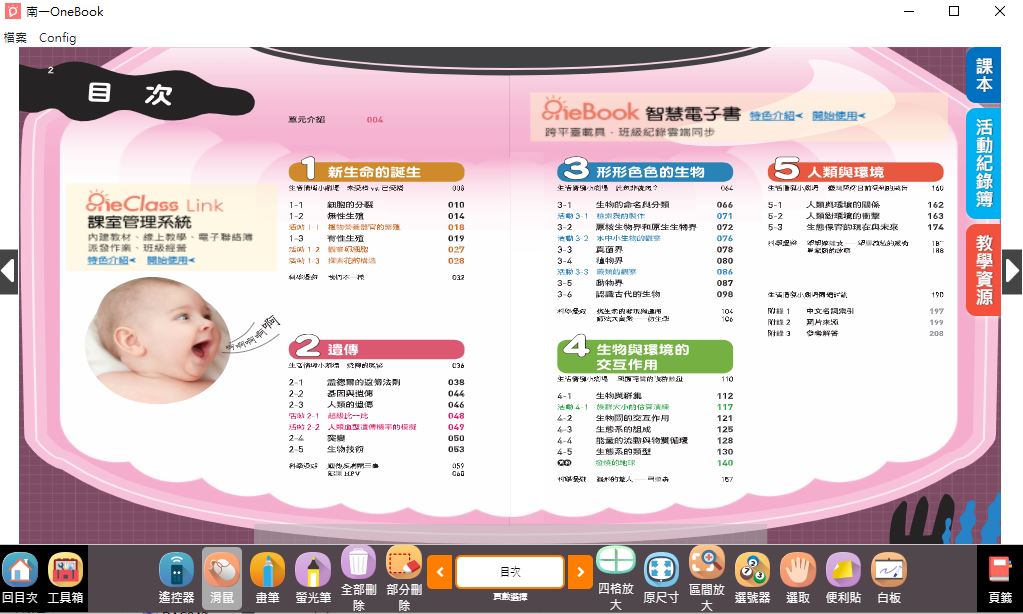Open the 檔案 menu
This screenshot has height=614, width=1023.
point(15,38)
